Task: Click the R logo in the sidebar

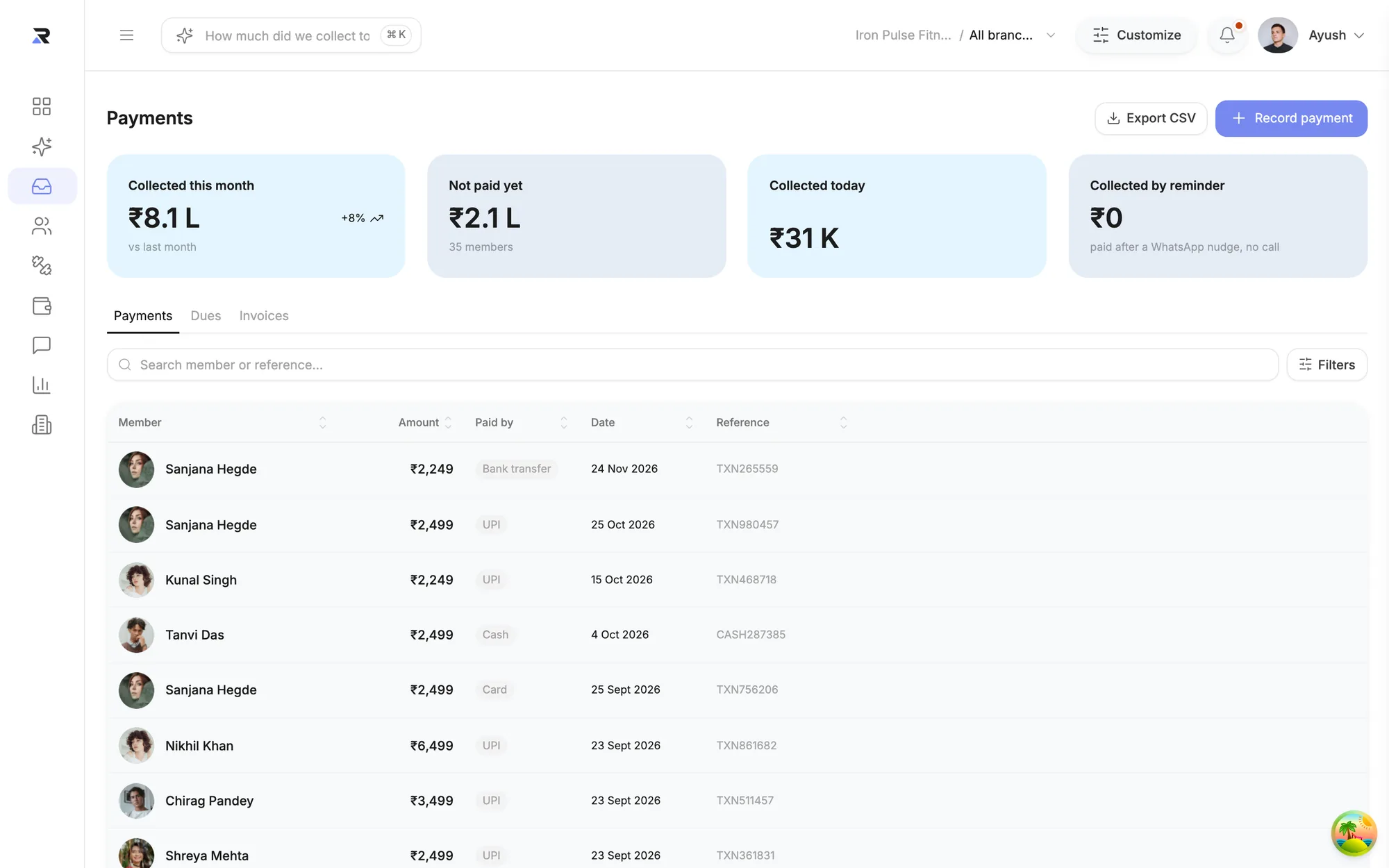Action: pos(42,35)
